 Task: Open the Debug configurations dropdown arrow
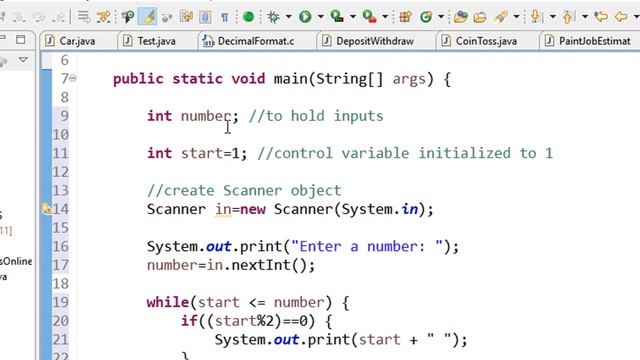(289, 17)
